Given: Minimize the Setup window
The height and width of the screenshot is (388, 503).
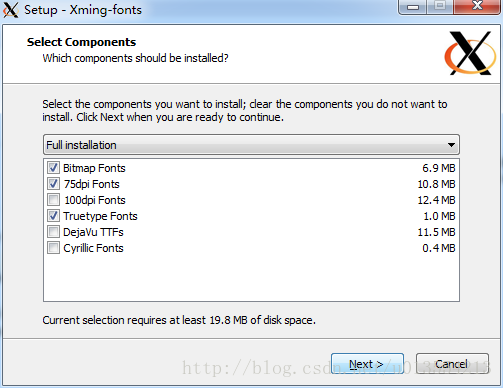Looking at the screenshot, I should pos(413,7).
